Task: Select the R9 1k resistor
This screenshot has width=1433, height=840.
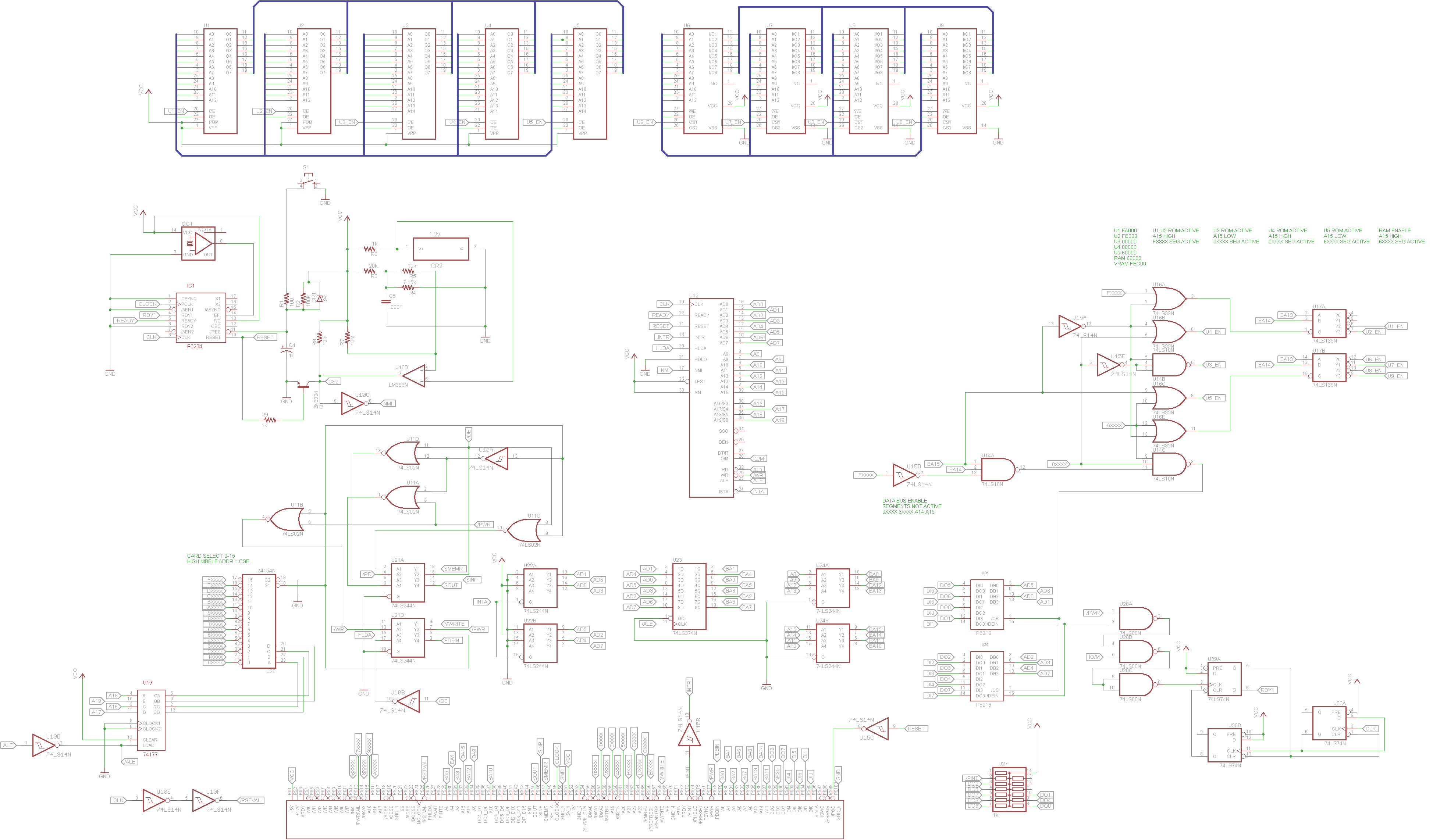Action: [x=270, y=420]
